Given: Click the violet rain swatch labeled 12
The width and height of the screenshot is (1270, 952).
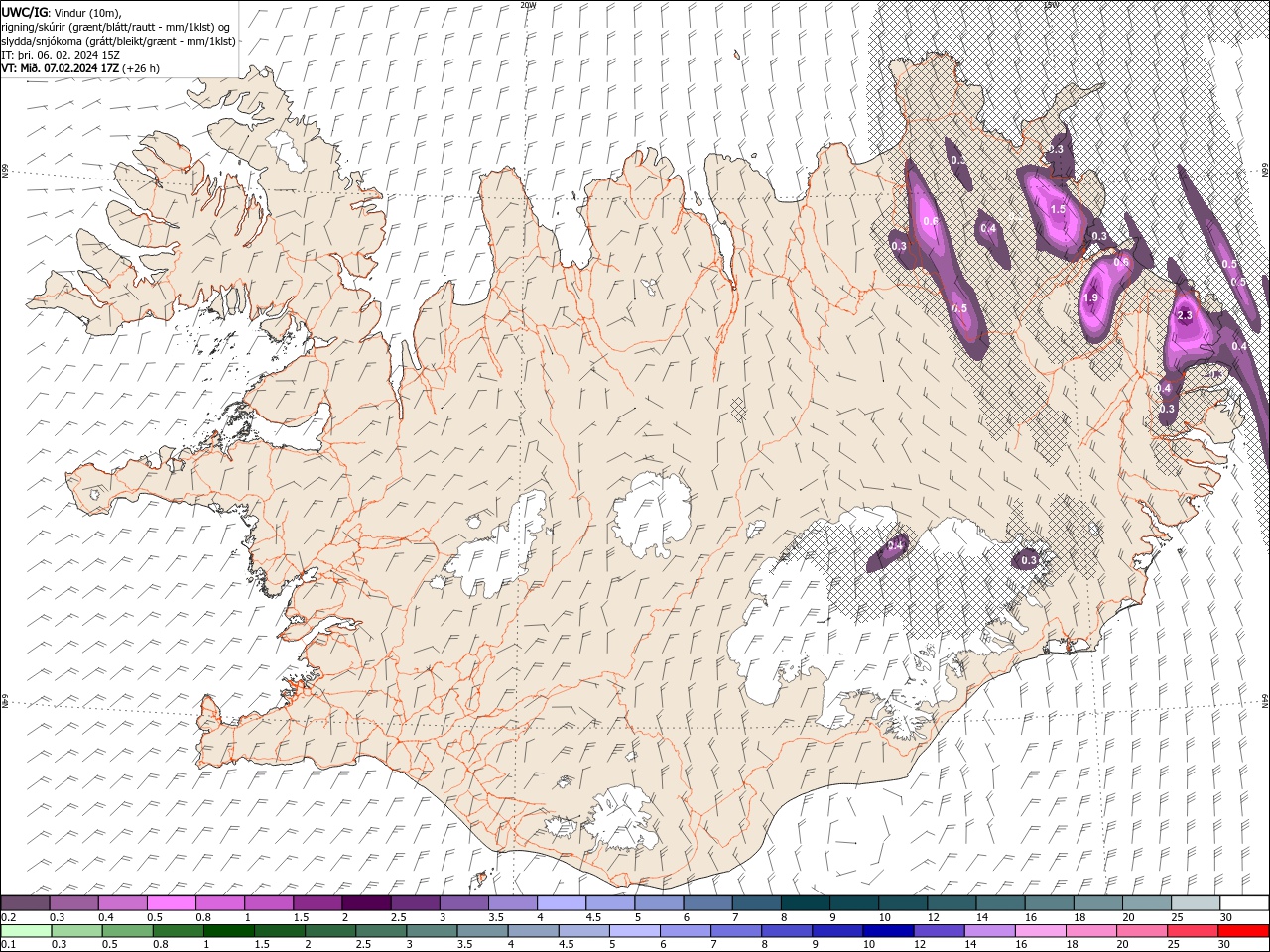Looking at the screenshot, I should (x=939, y=931).
